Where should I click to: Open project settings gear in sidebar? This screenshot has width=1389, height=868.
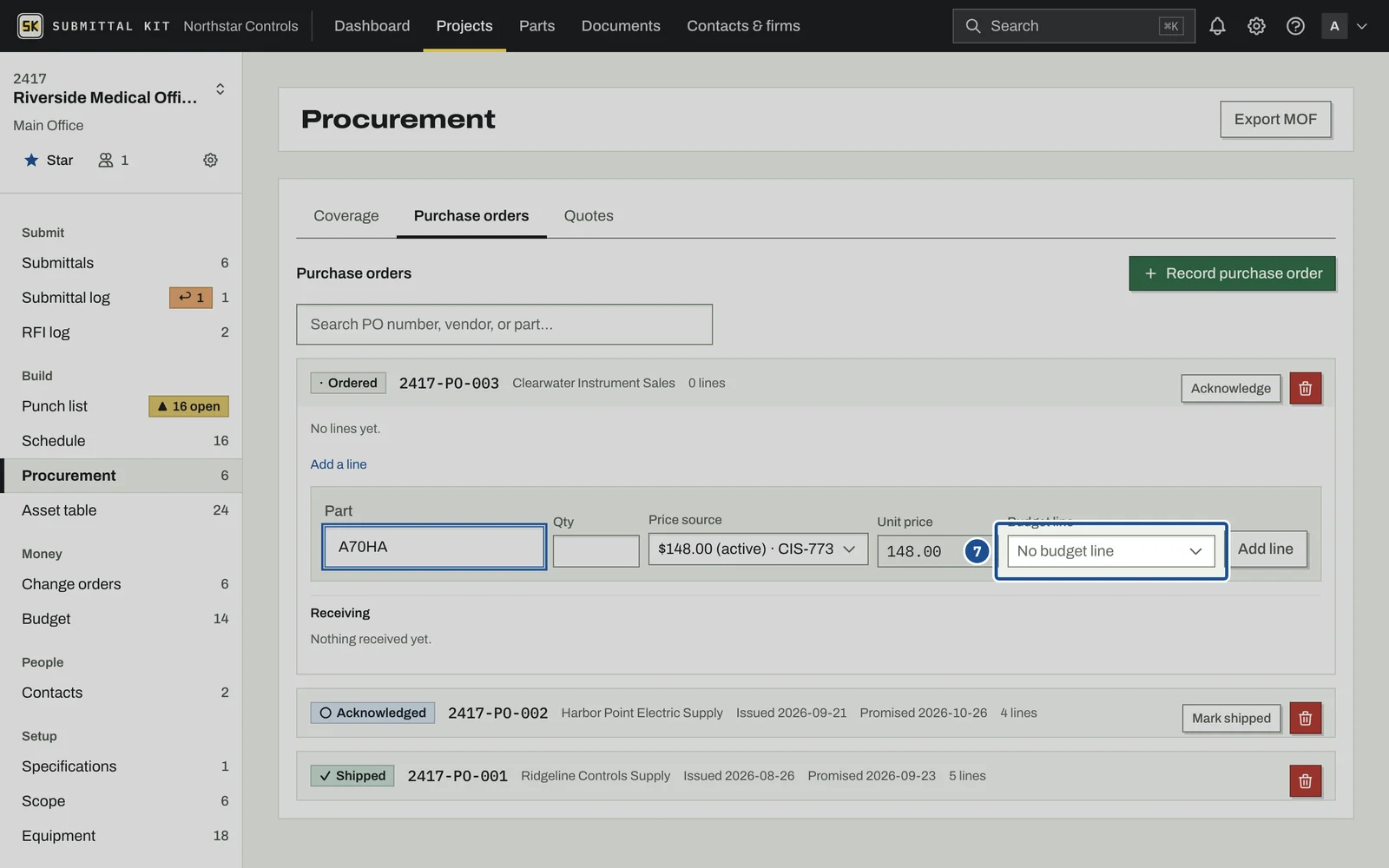tap(210, 160)
